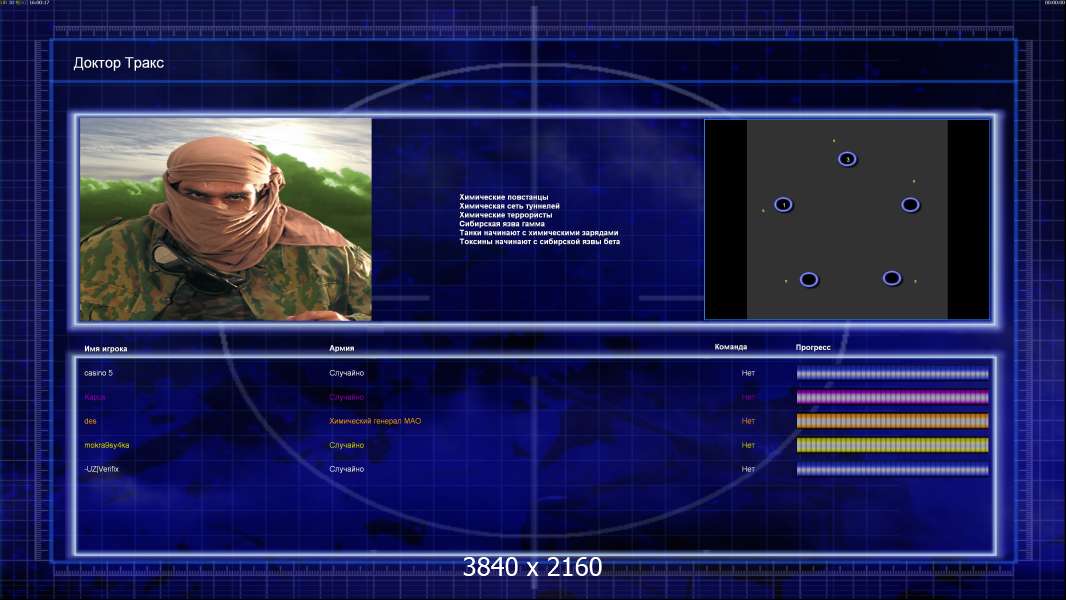Click the Имя игрока column header
This screenshot has width=1066, height=600.
(105, 349)
